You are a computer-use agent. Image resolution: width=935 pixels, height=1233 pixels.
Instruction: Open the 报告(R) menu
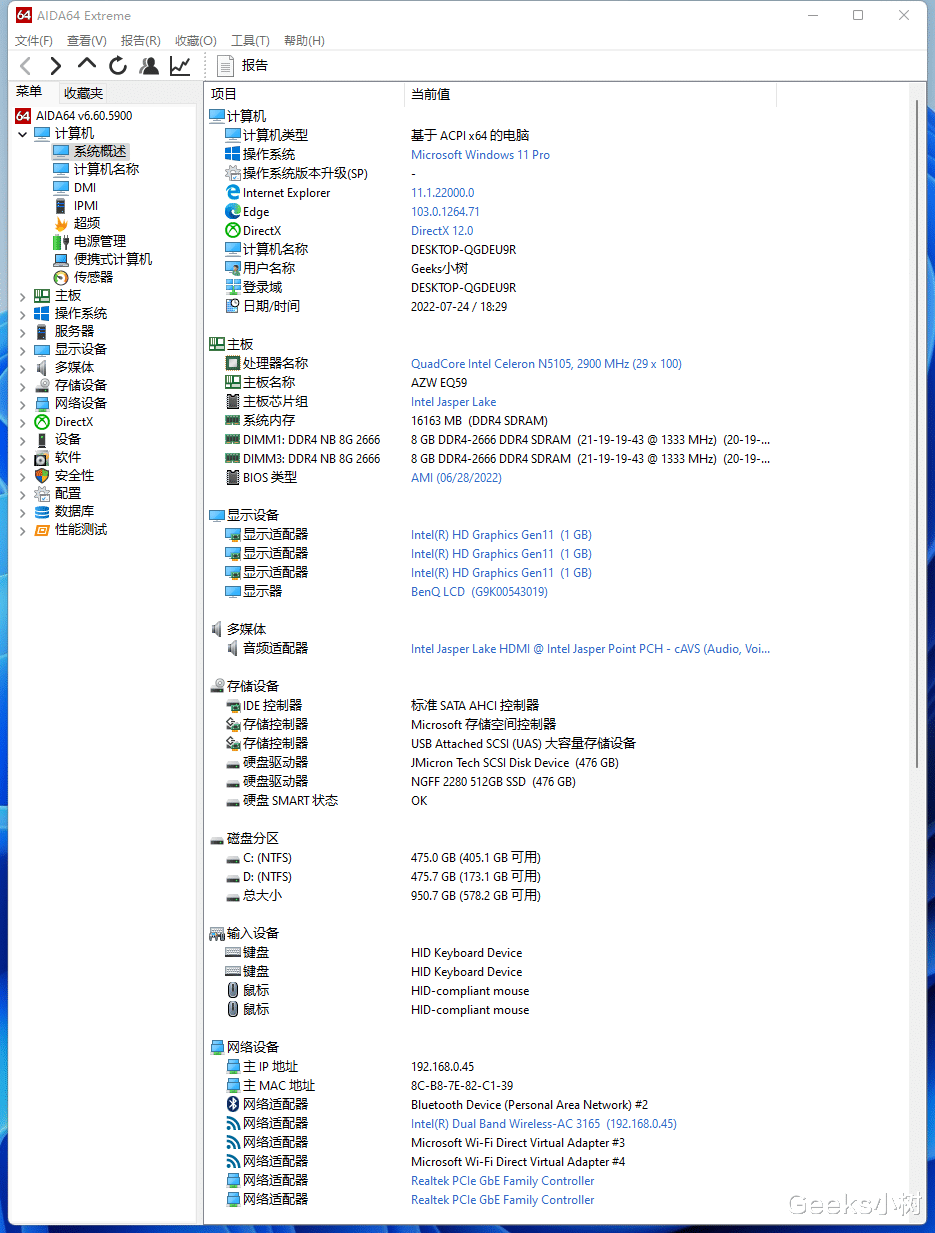[141, 41]
